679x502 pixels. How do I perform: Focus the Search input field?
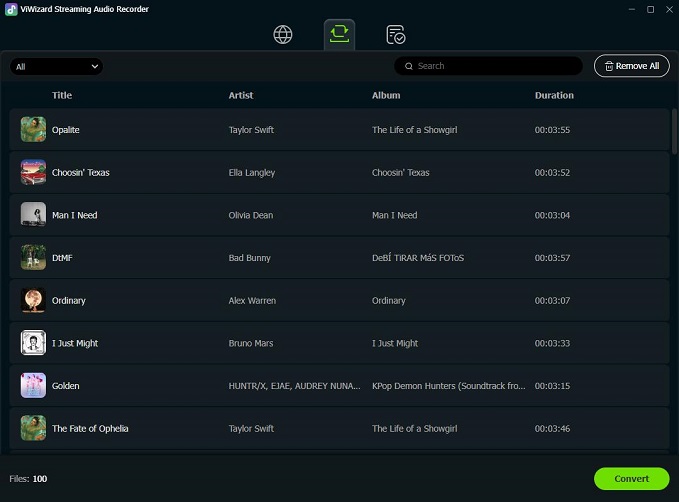click(x=488, y=66)
